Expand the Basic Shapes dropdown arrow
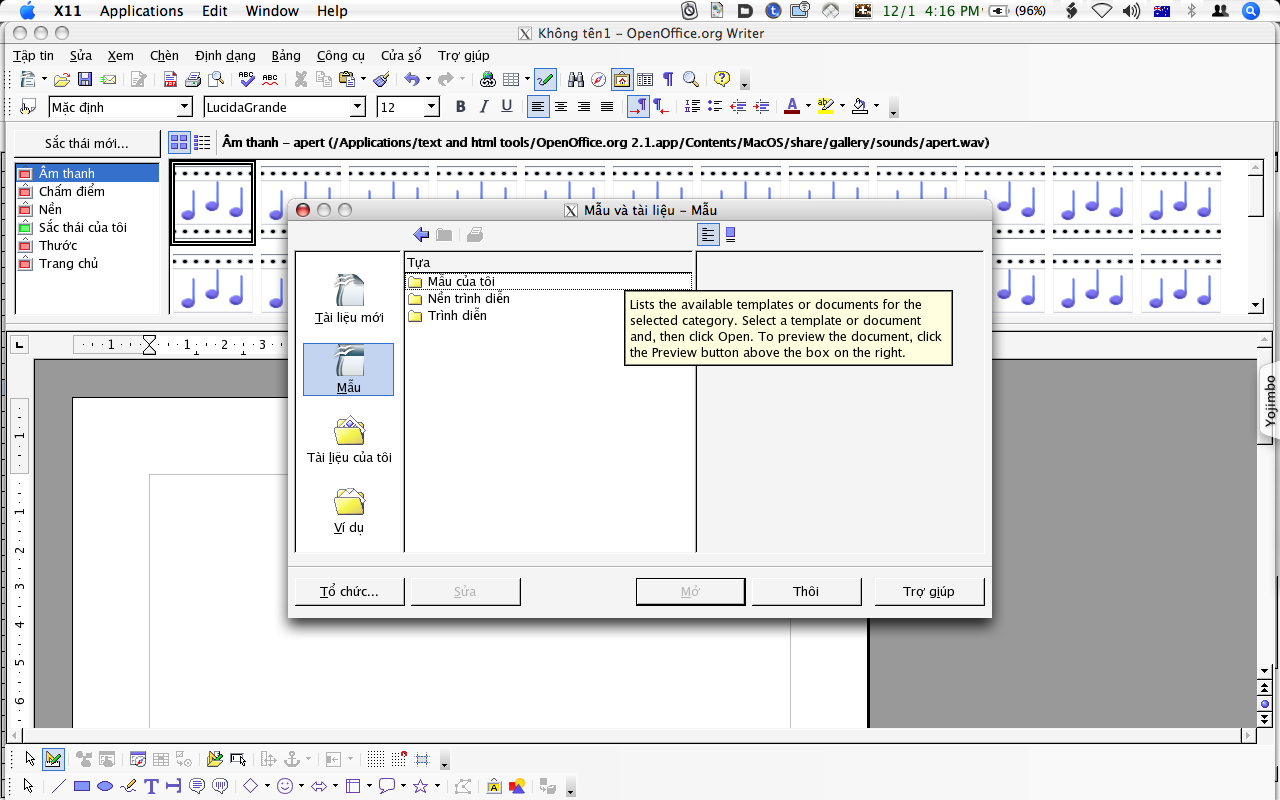The height and width of the screenshot is (800, 1280). point(267,786)
